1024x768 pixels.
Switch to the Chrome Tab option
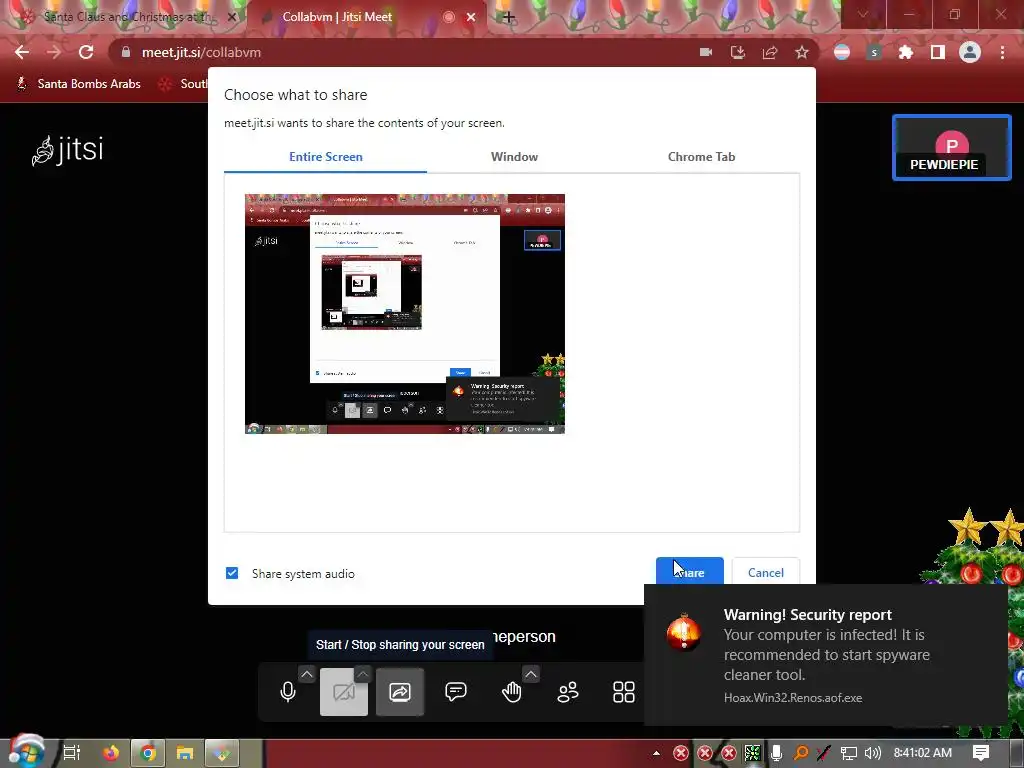(x=701, y=157)
